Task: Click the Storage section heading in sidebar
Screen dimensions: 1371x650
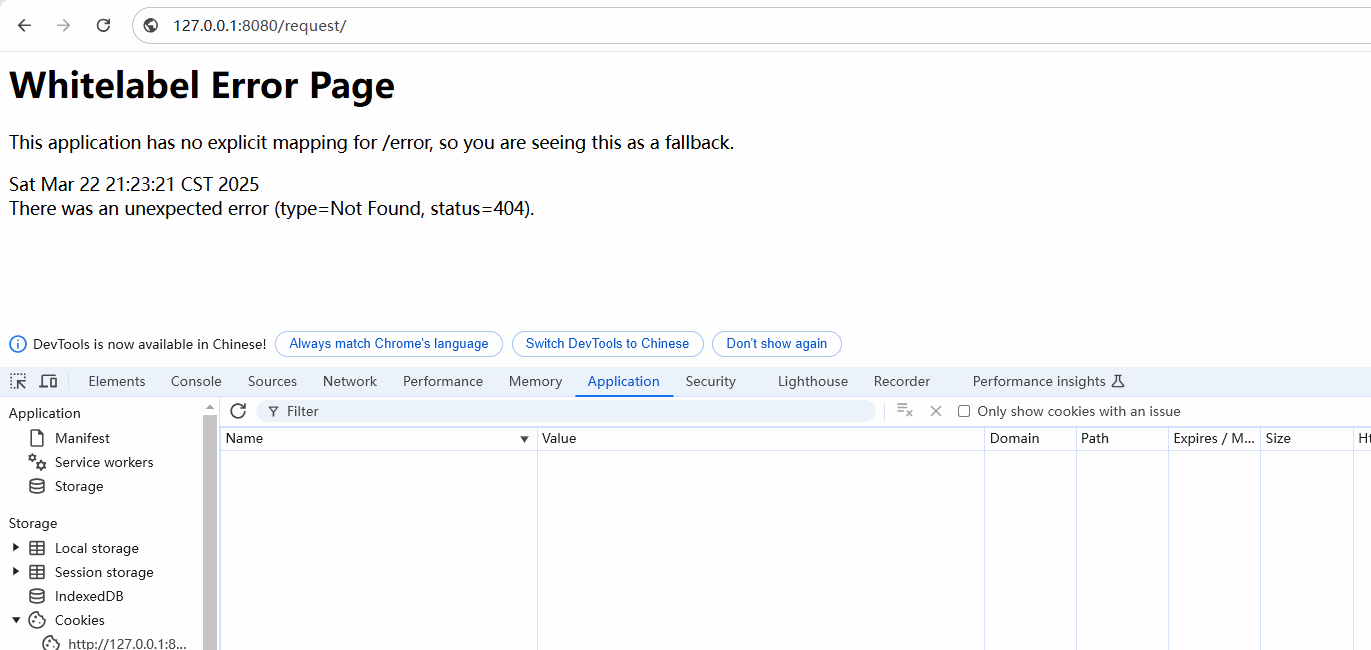Action: (x=33, y=523)
